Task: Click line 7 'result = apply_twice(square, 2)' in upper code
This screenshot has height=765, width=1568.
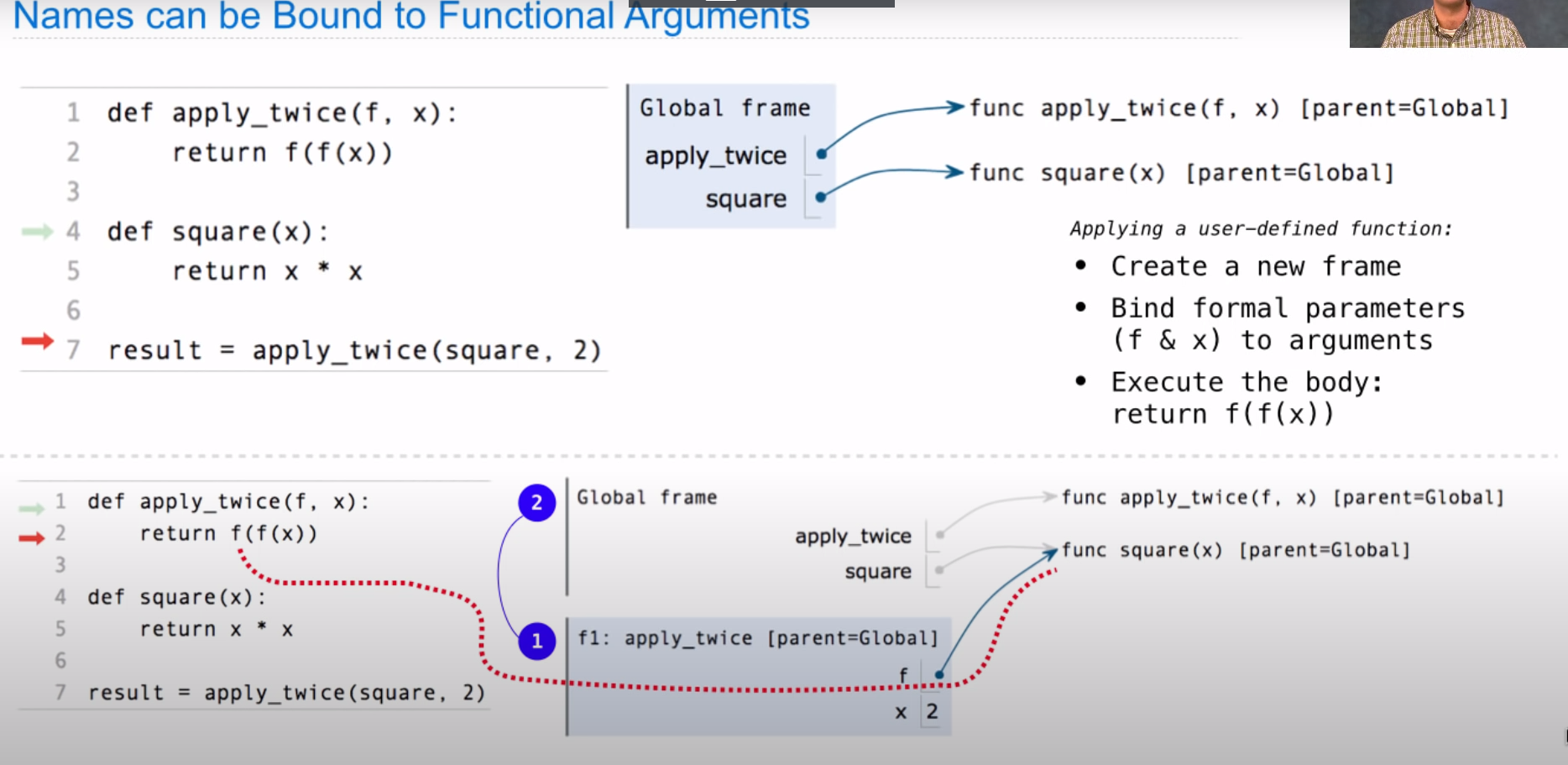Action: [354, 350]
